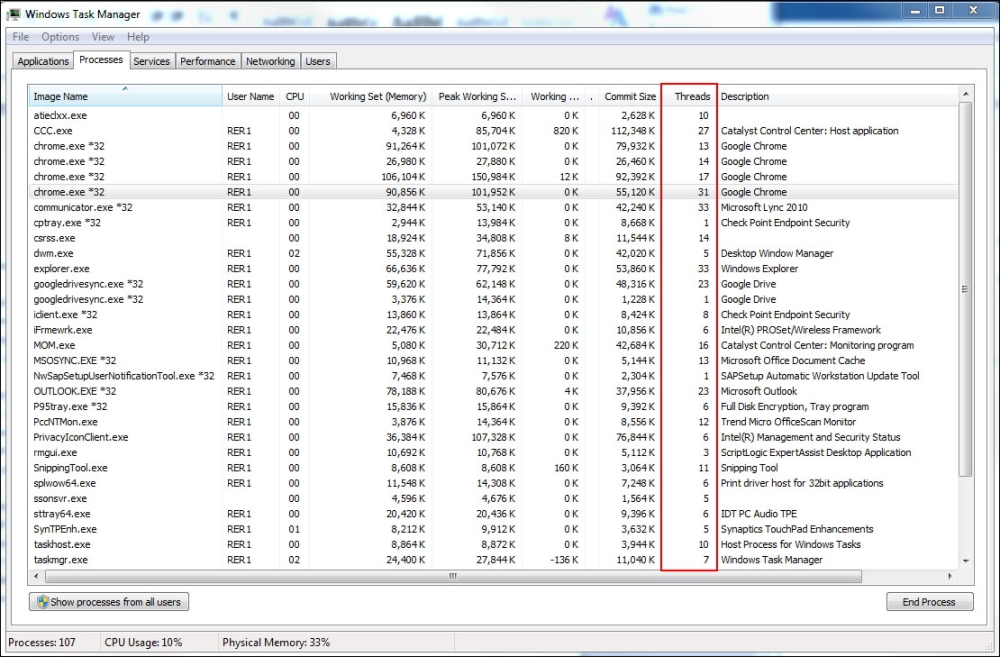The height and width of the screenshot is (657, 1000).
Task: Select the iFrmewrk.exe process
Action: click(x=494, y=330)
